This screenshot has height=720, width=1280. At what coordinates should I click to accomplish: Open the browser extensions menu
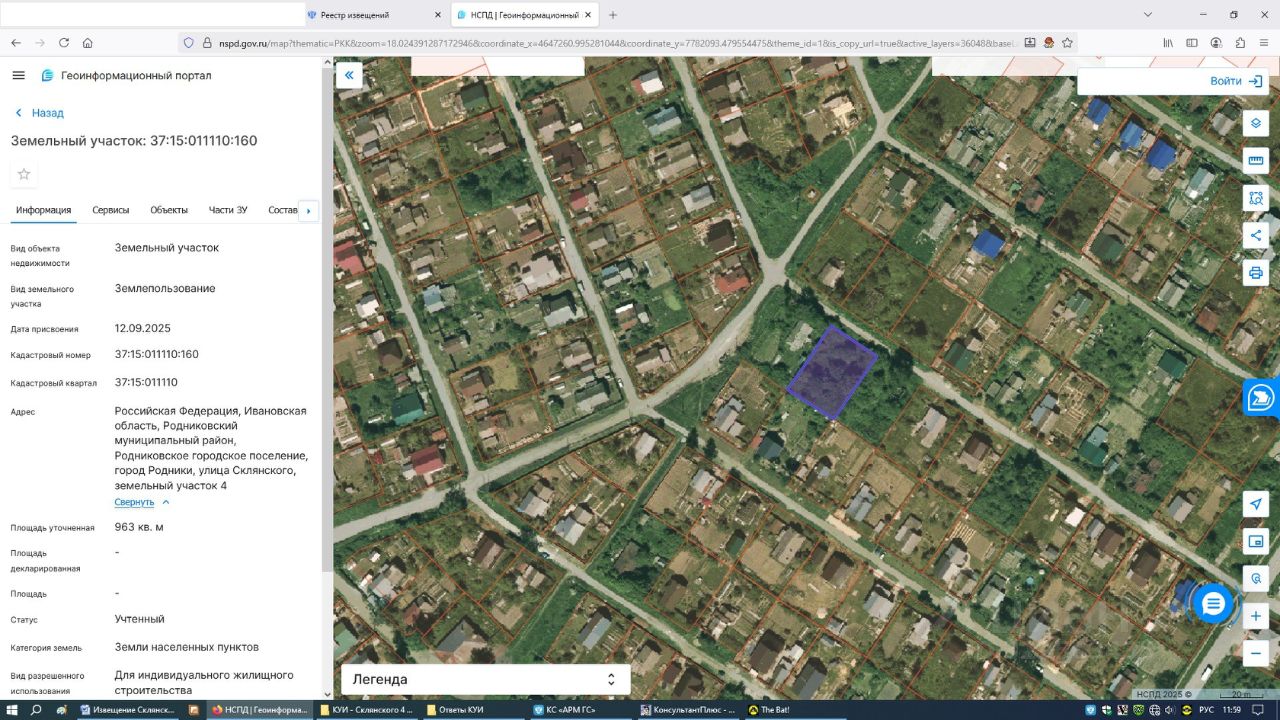pos(1240,43)
